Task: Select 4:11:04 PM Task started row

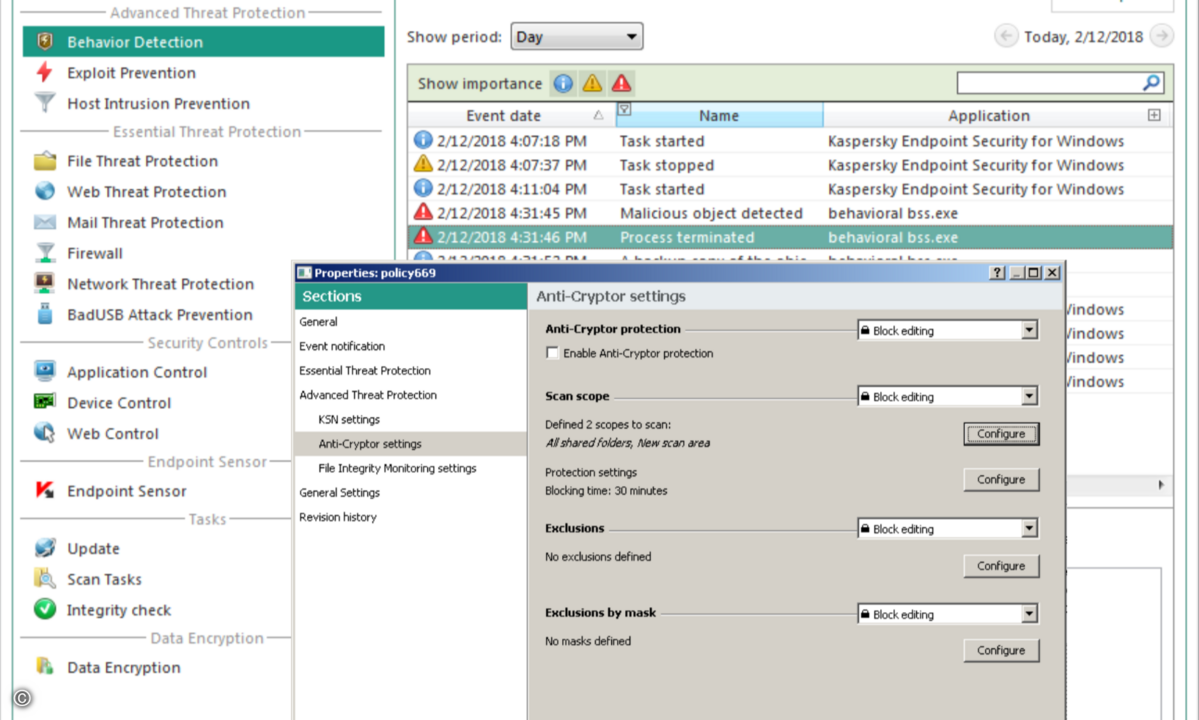Action: point(790,189)
